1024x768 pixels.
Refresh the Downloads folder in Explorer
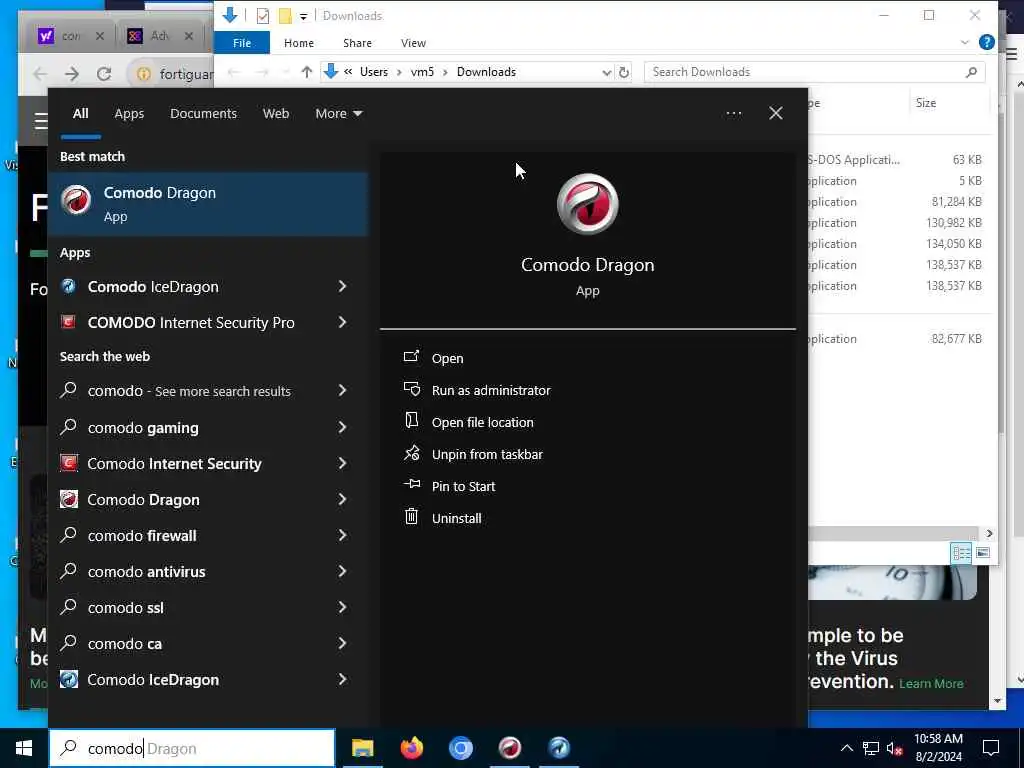[624, 72]
